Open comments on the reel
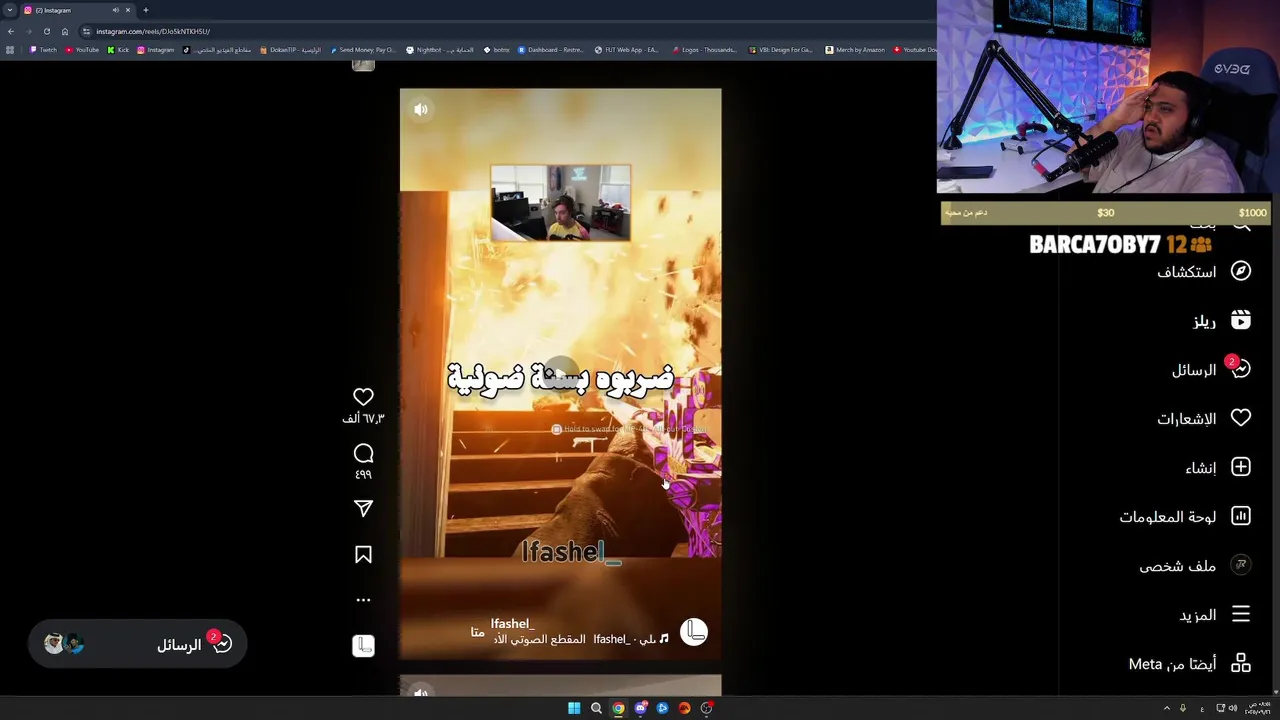 click(363, 454)
